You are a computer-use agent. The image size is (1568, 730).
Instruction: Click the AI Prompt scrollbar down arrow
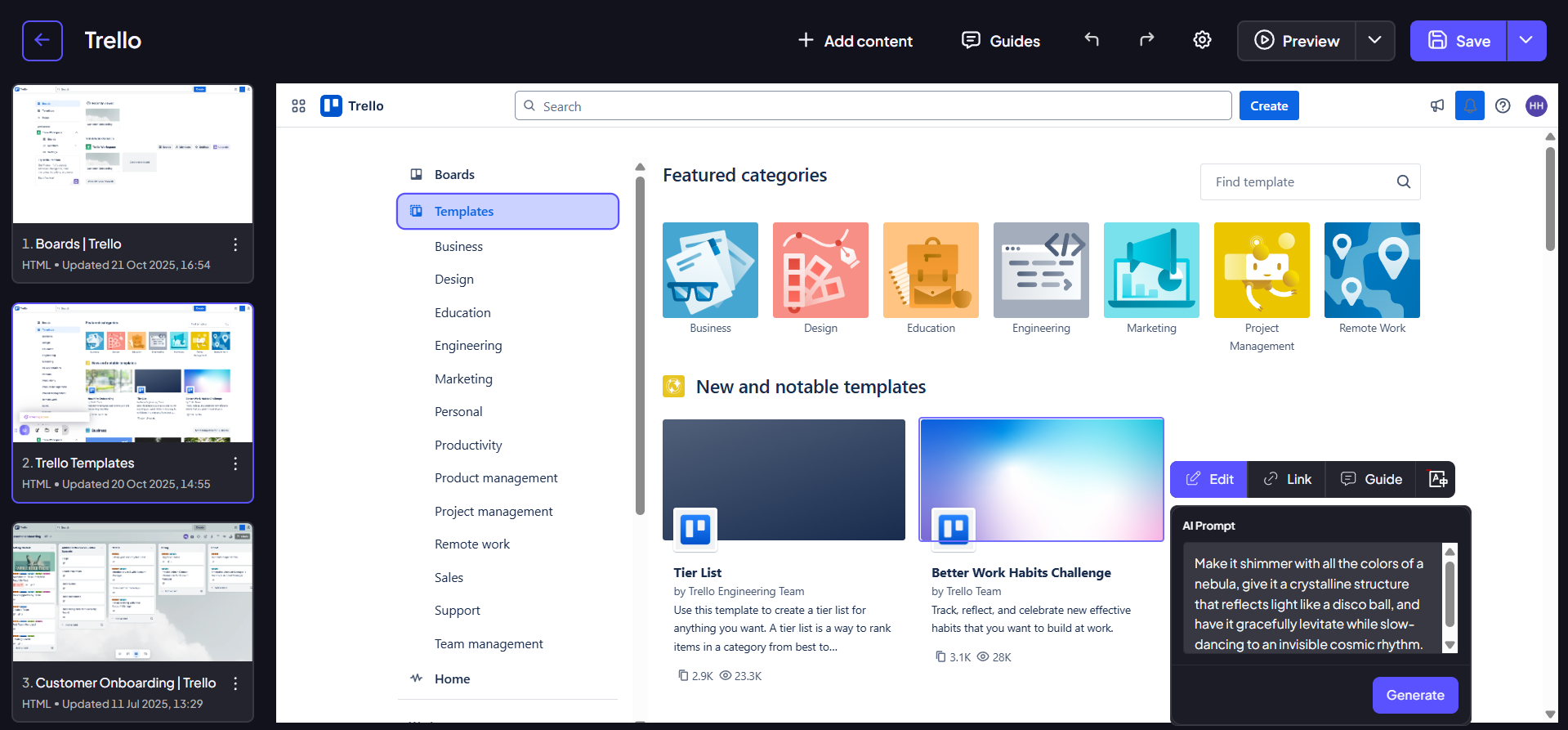tap(1450, 645)
